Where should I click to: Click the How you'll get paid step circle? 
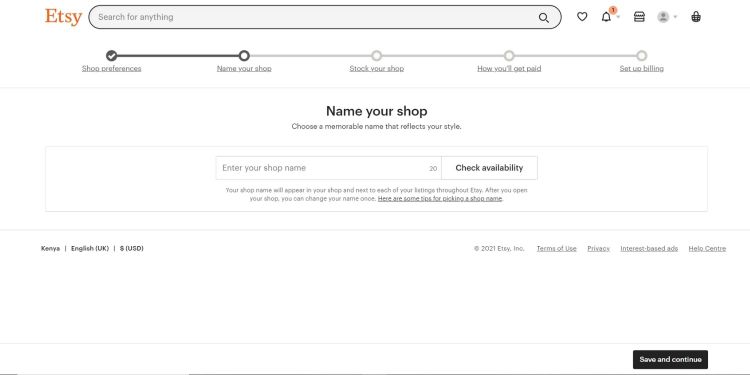point(509,55)
